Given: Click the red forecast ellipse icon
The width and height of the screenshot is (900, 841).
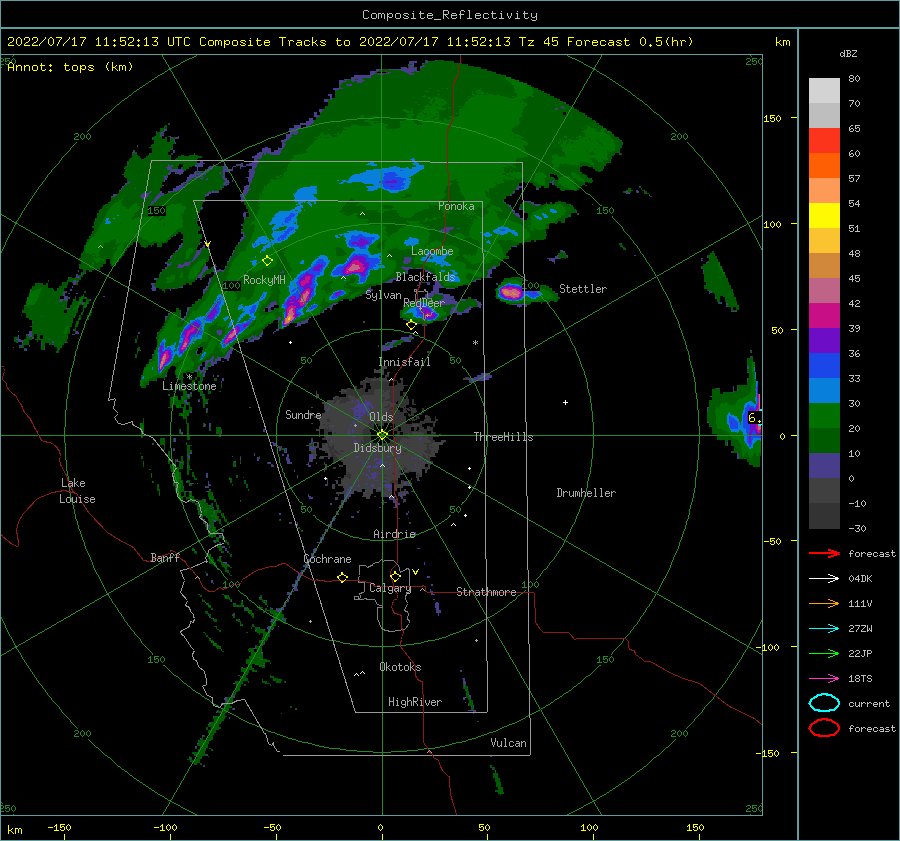Looking at the screenshot, I should pyautogui.click(x=824, y=728).
